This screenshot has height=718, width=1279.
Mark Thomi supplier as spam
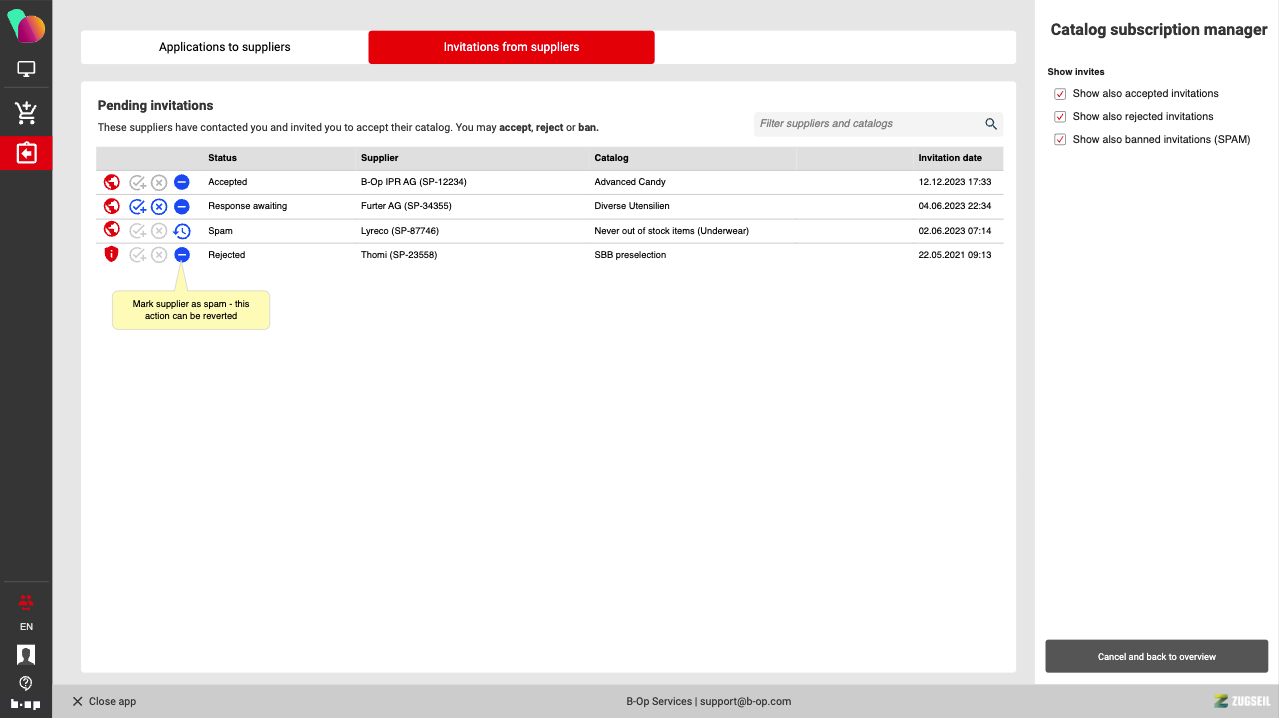[182, 255]
